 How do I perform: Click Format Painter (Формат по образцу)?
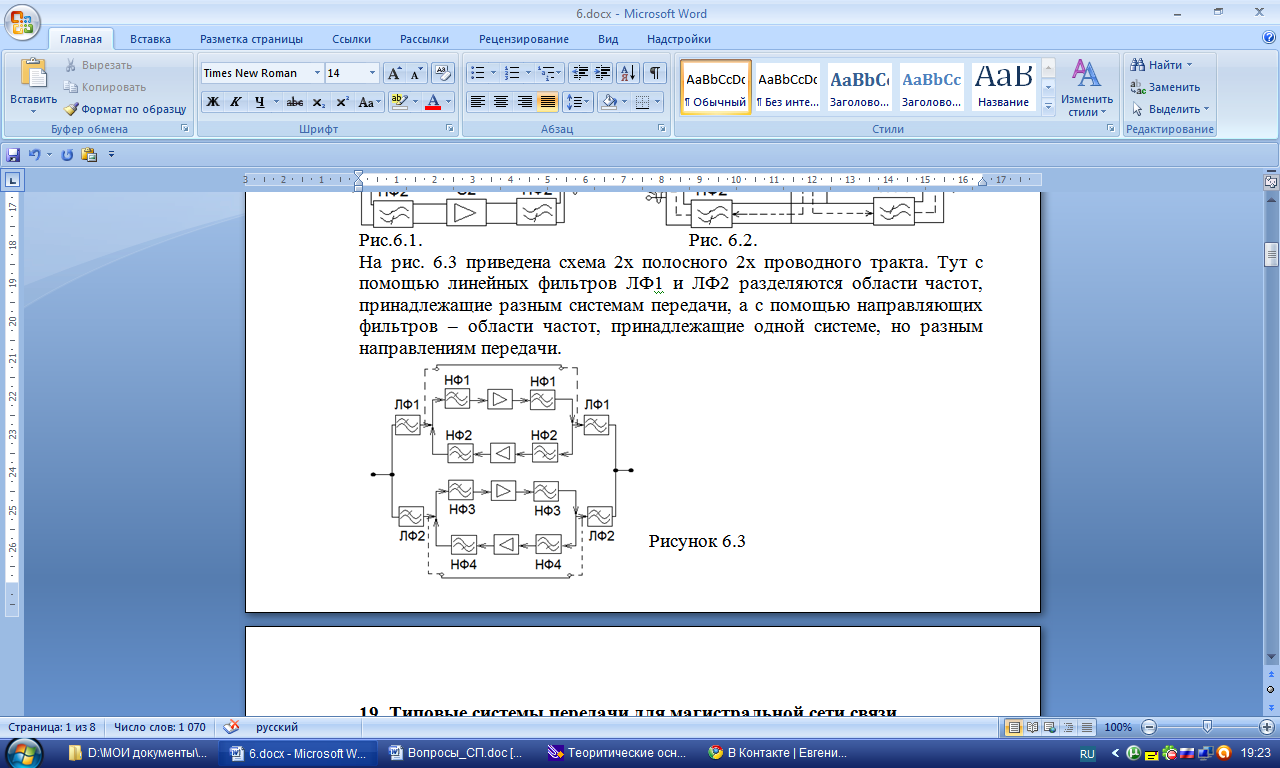click(x=125, y=109)
